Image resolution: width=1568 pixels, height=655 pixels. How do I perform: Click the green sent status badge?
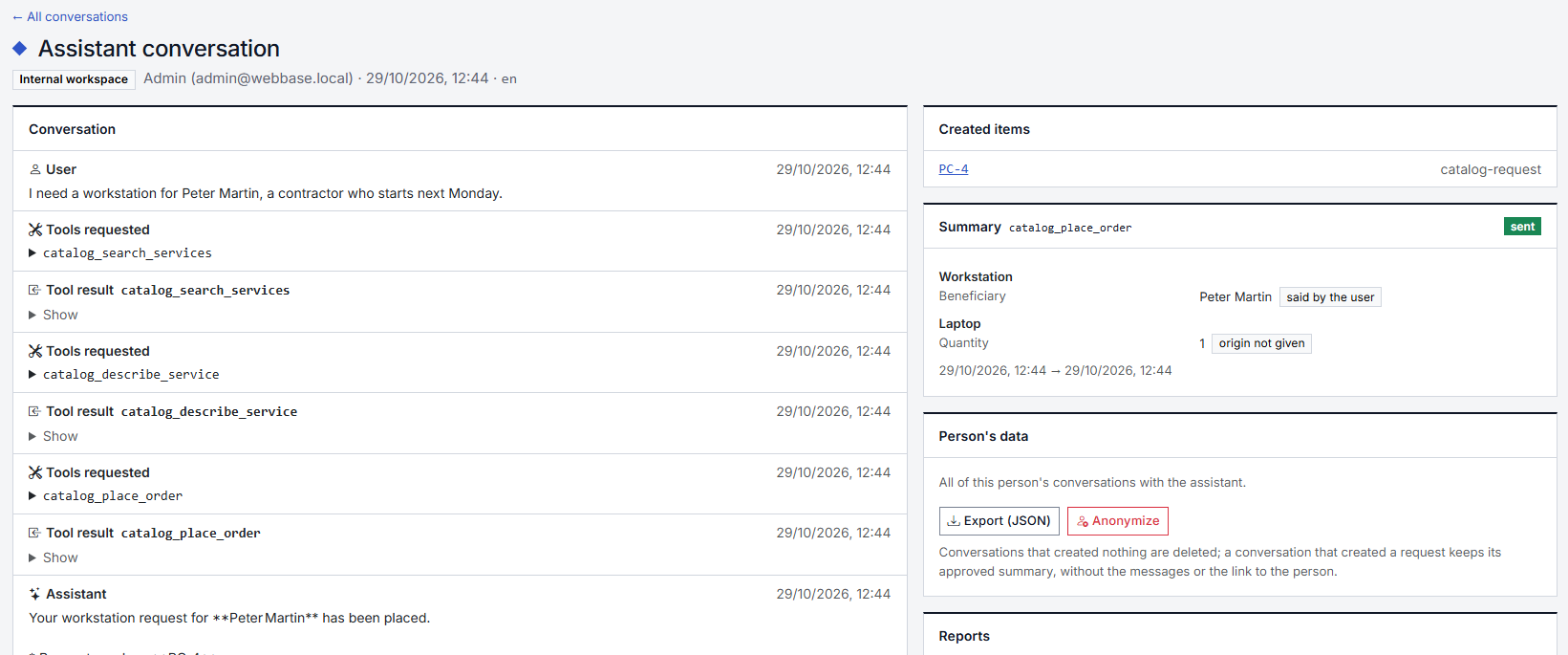click(x=1522, y=227)
